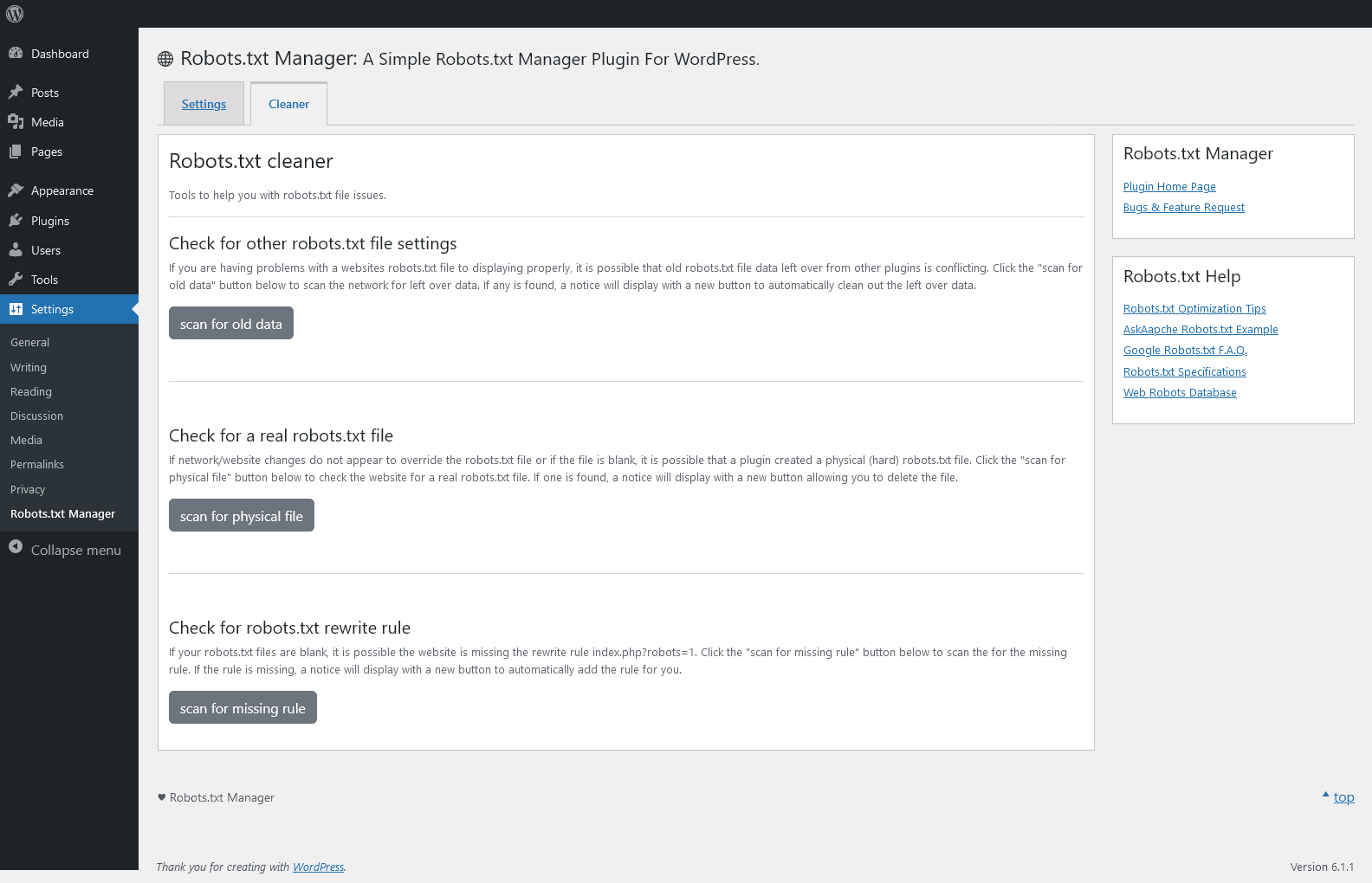Image resolution: width=1372 pixels, height=883 pixels.
Task: Jump to top via the top link
Action: coord(1343,797)
